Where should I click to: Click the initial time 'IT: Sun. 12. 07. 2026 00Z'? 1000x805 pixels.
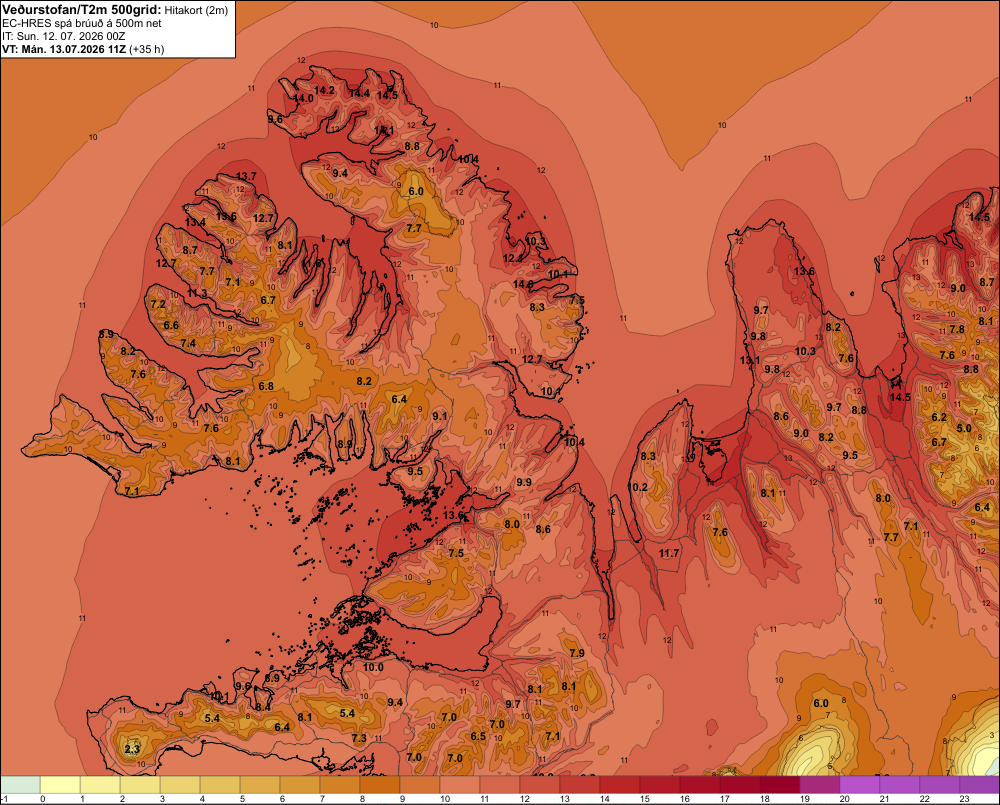tap(63, 36)
